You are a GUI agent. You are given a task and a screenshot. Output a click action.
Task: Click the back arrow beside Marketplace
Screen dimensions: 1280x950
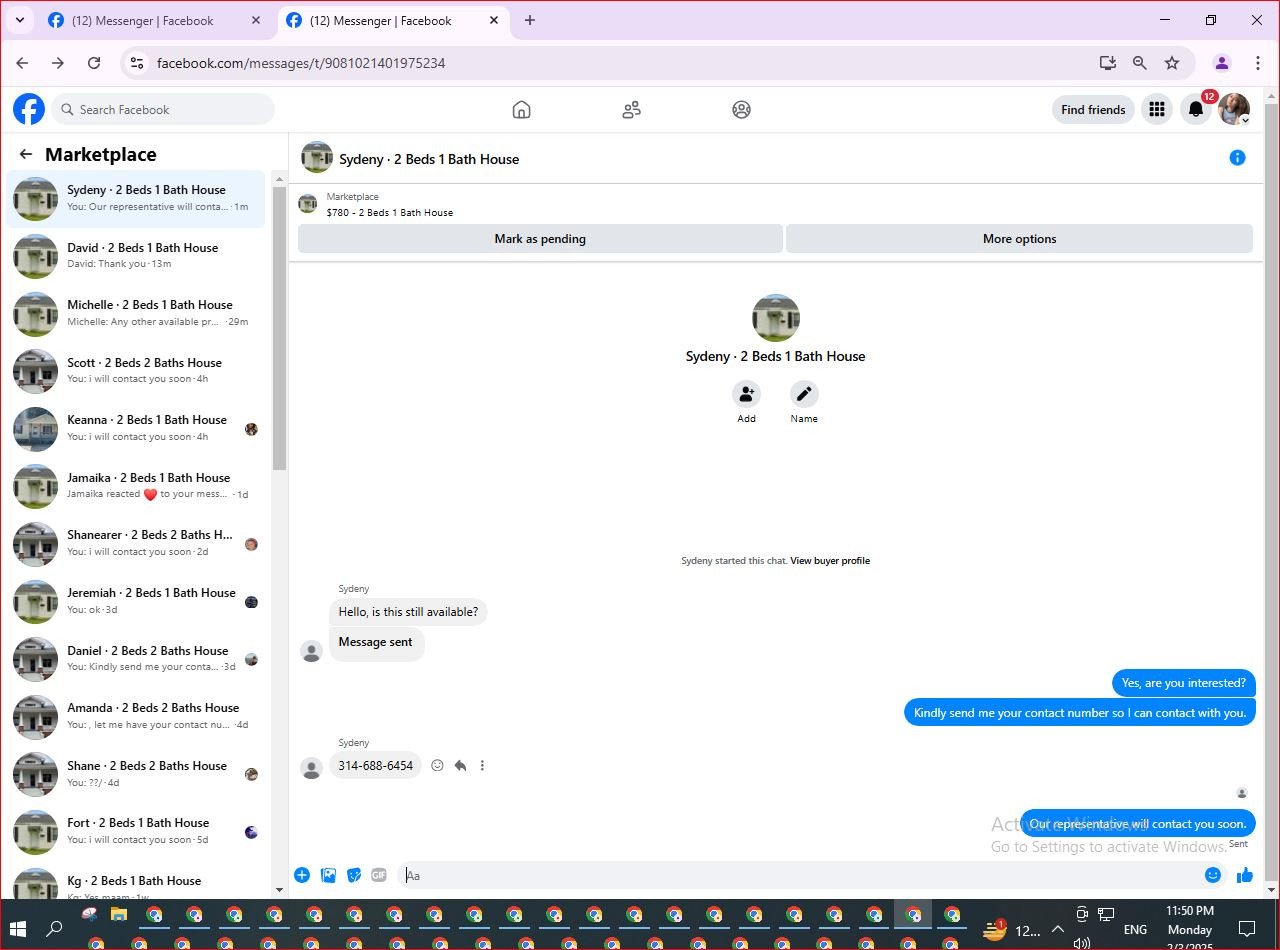point(26,154)
